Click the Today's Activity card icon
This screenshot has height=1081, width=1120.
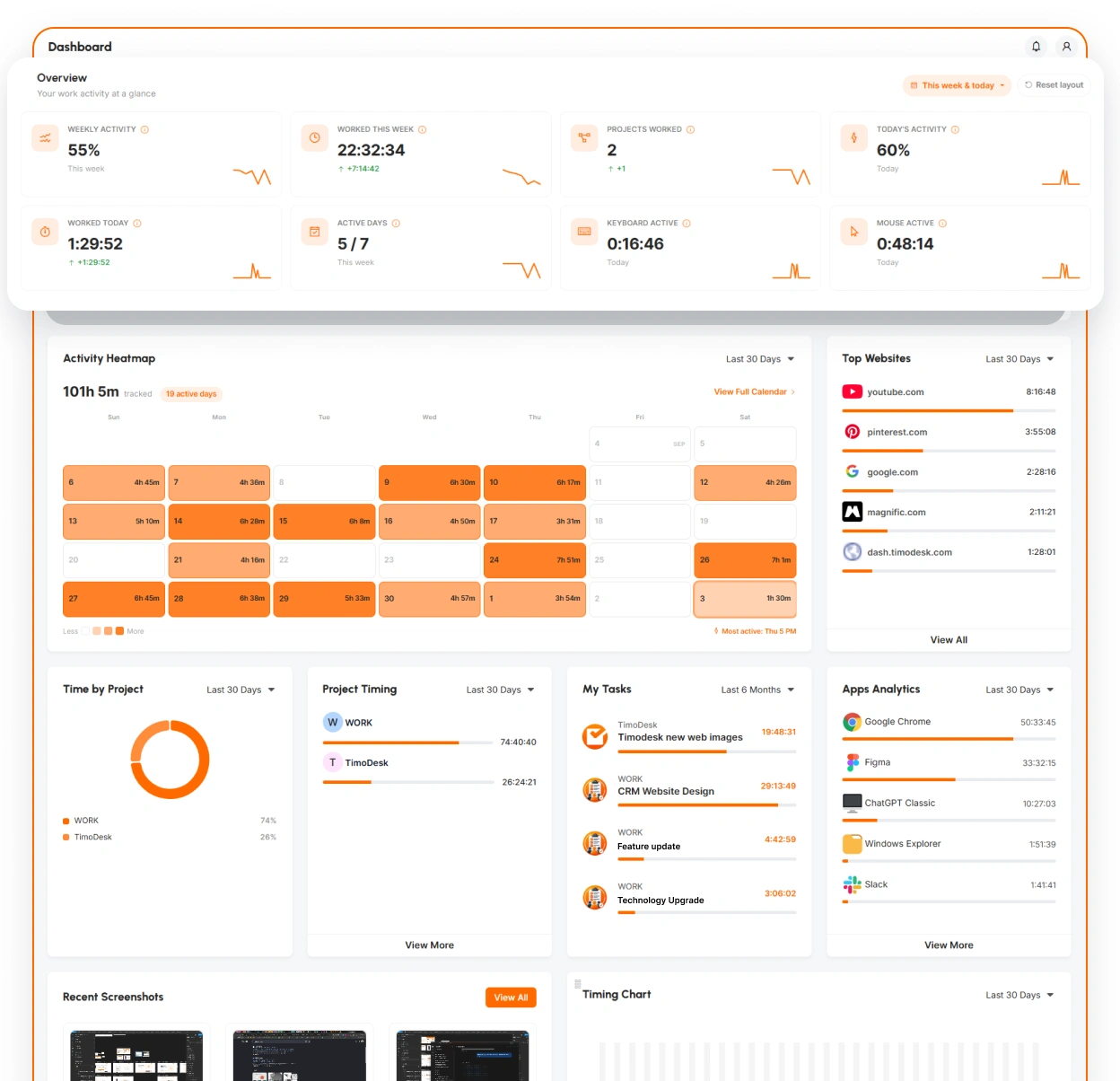(x=854, y=137)
